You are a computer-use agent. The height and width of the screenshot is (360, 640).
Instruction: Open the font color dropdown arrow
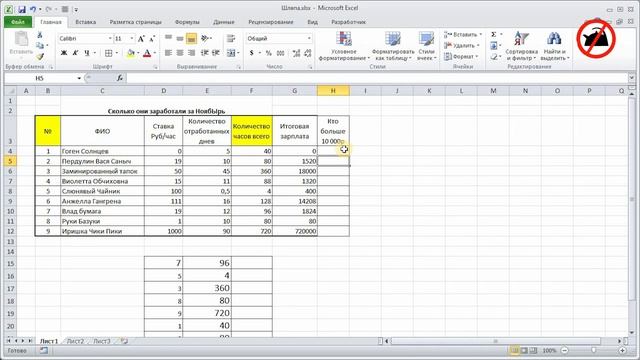[155, 53]
